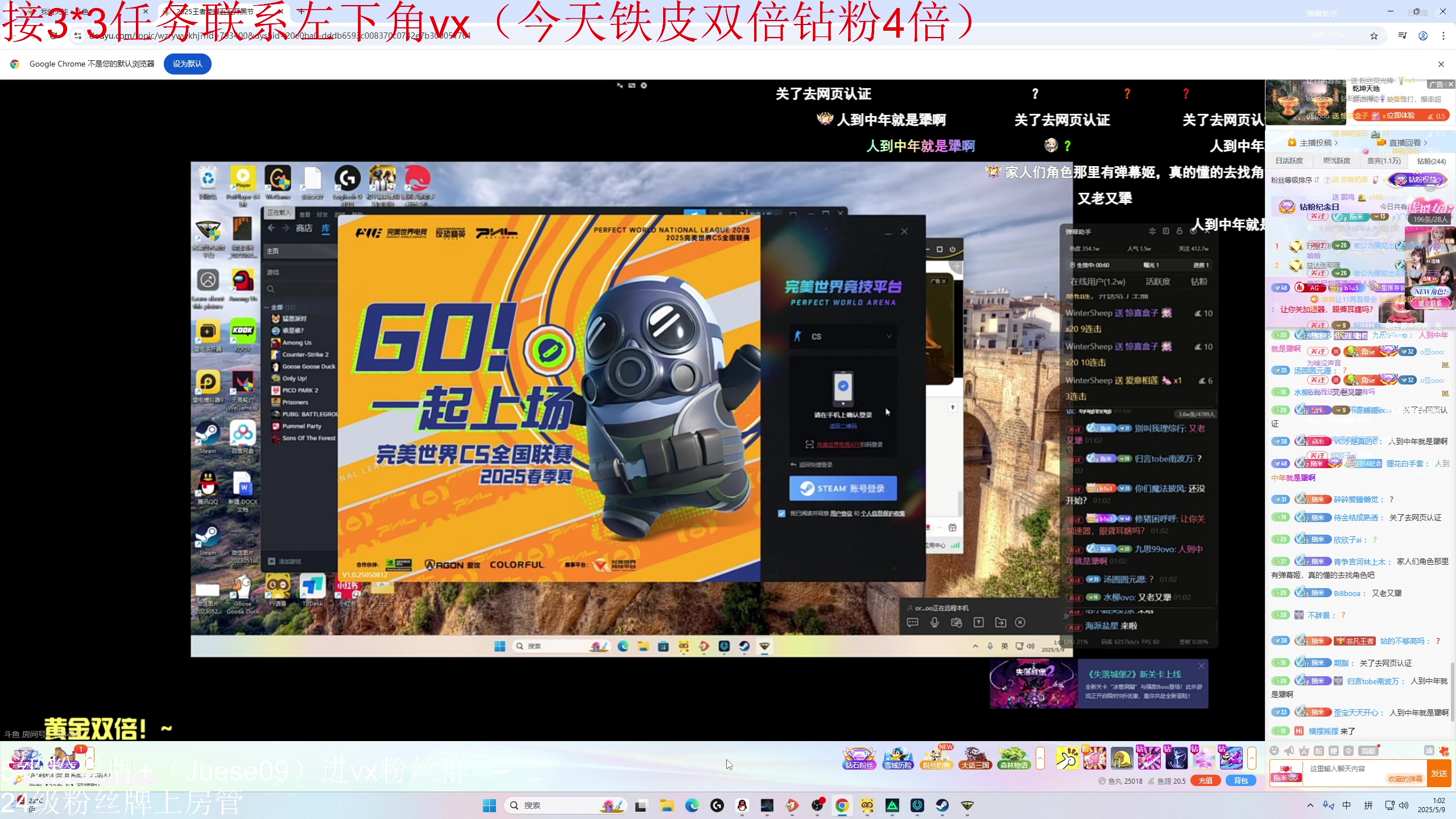
Task: Switch to 钻粉(244) tab
Action: tap(1431, 161)
